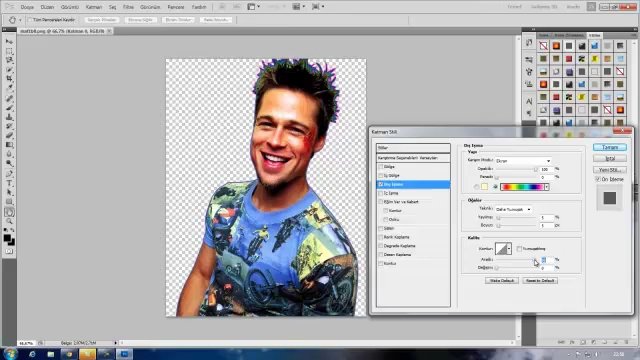Image resolution: width=640 pixels, height=360 pixels.
Task: Enable the Gölge checkbox
Action: click(380, 167)
